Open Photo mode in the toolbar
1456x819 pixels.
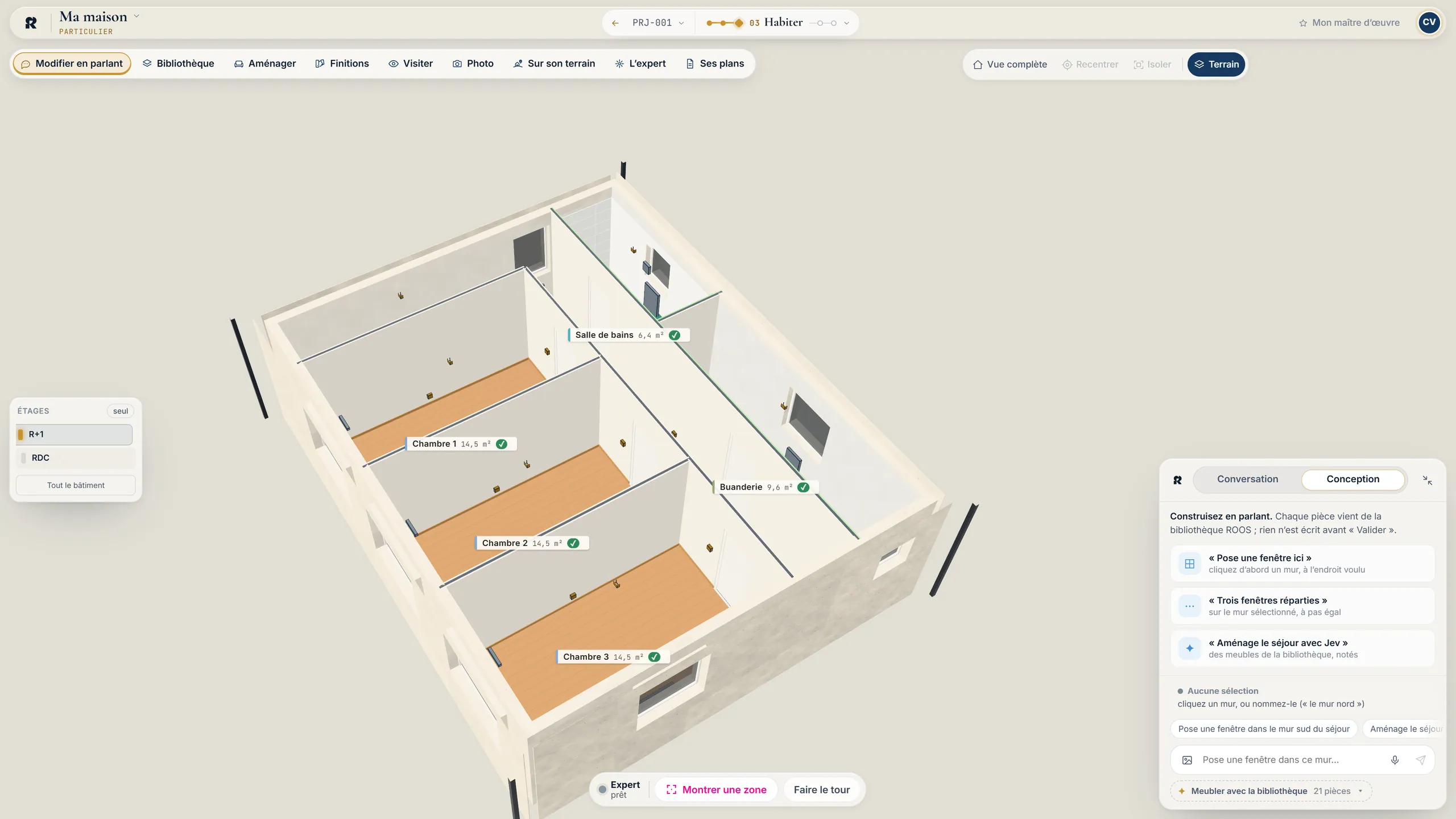click(473, 64)
